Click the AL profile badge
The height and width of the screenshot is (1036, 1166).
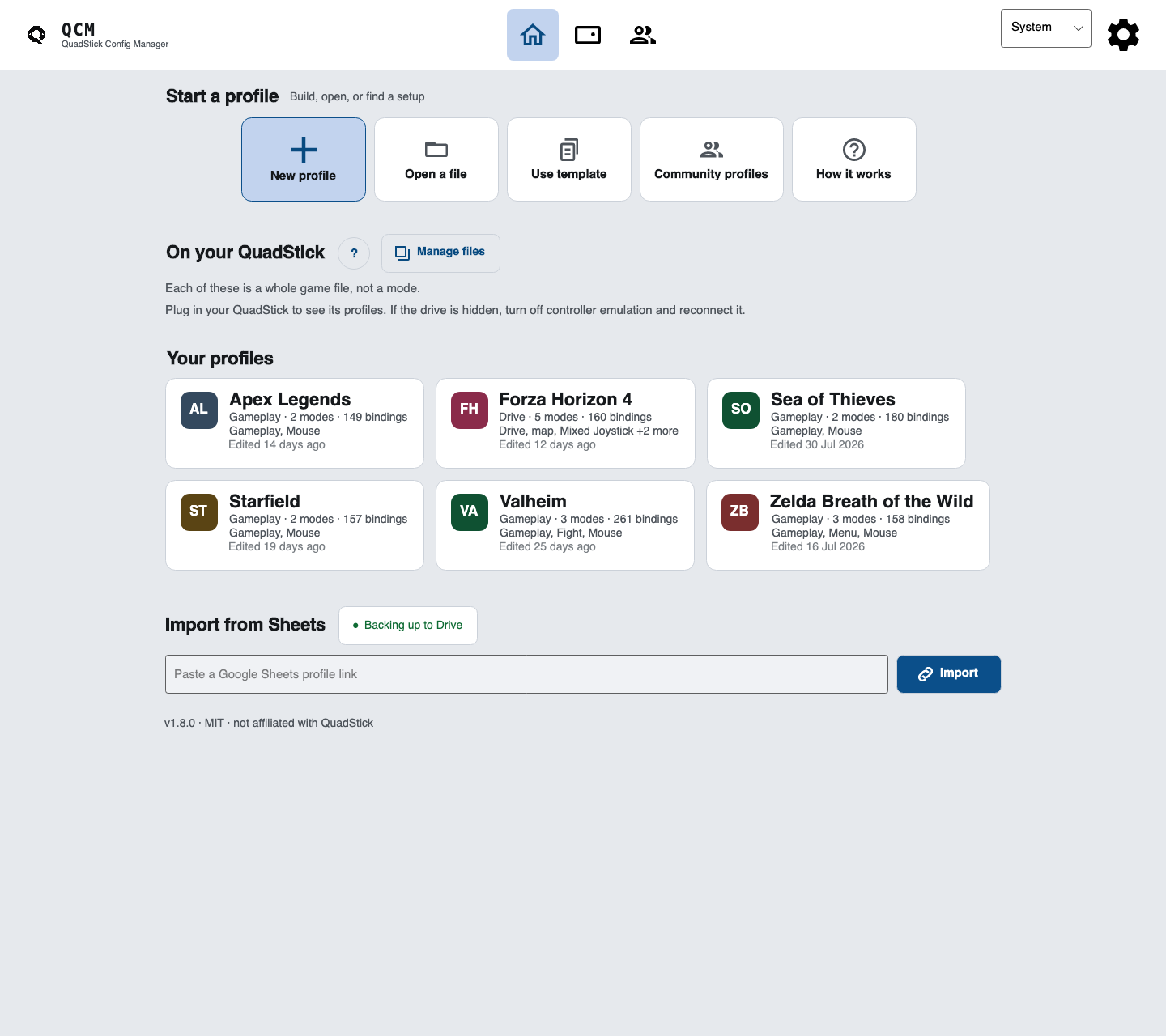coord(199,410)
